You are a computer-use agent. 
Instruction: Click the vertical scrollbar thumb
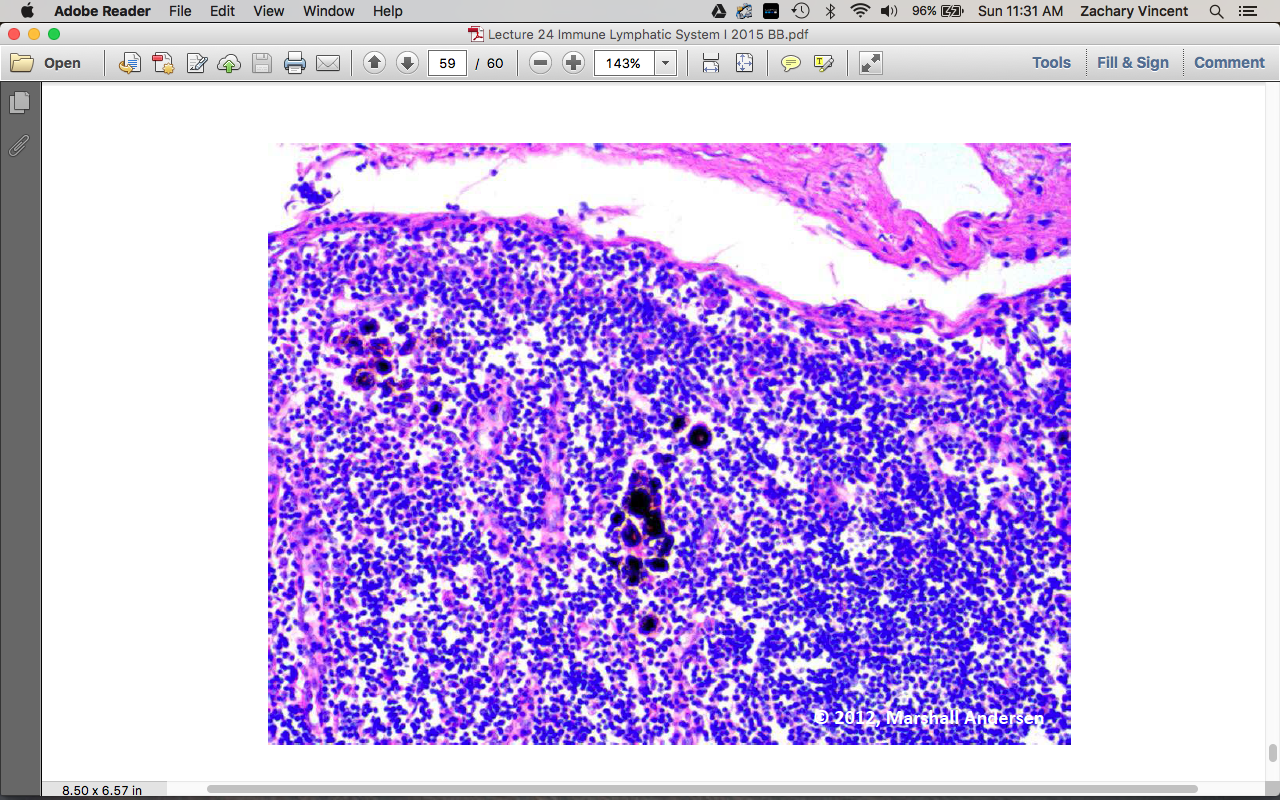(x=1273, y=752)
